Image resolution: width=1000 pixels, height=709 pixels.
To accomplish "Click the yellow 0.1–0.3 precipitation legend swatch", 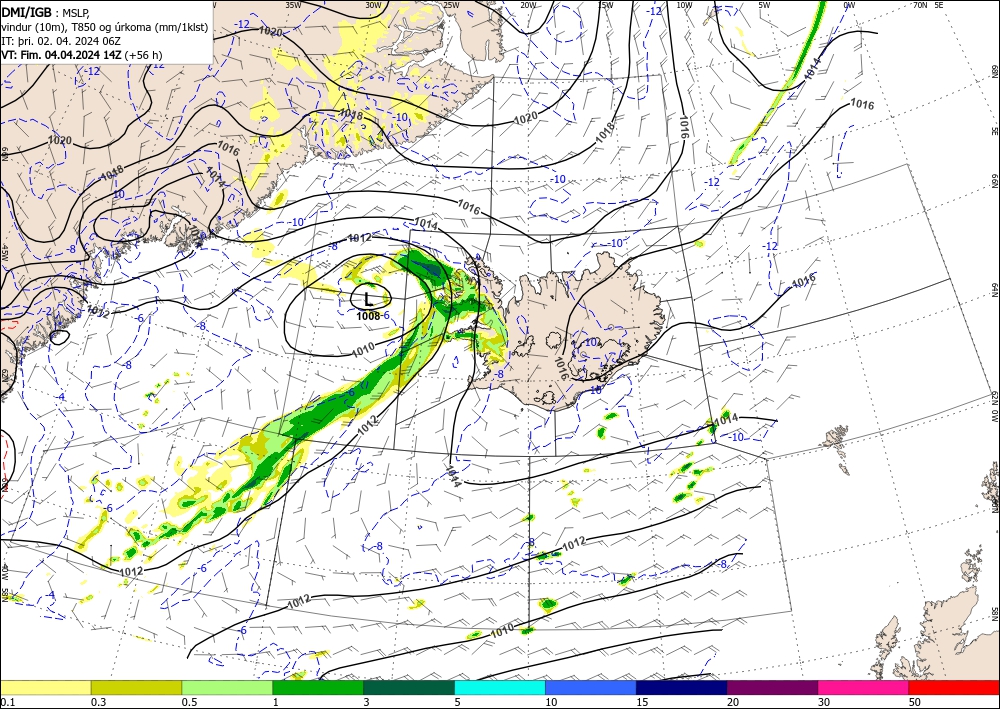I will pos(45,687).
